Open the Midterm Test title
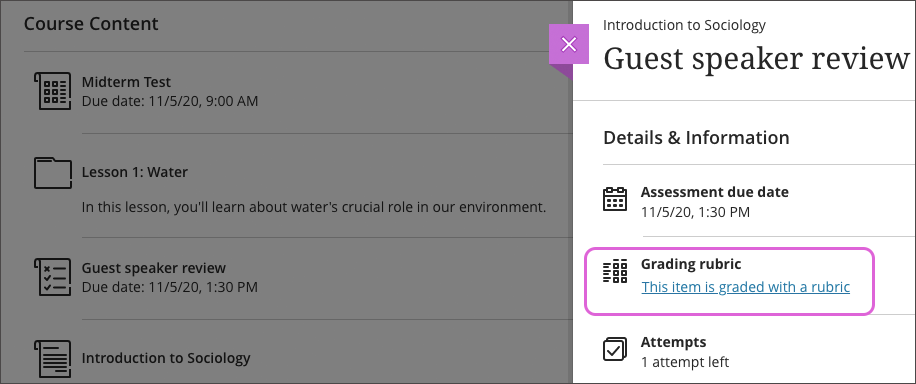Image resolution: width=916 pixels, height=384 pixels. (x=126, y=82)
